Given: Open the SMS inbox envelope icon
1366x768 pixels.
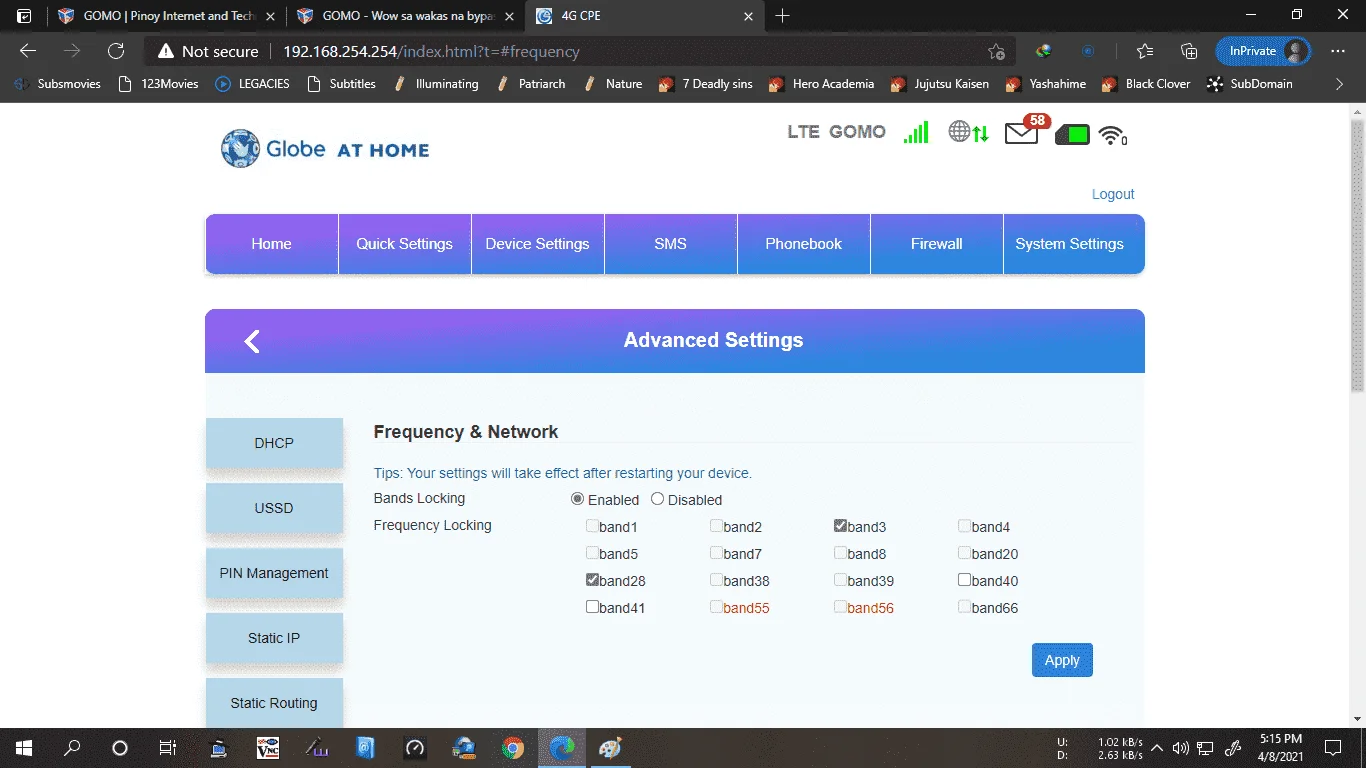Looking at the screenshot, I should coord(1021,133).
